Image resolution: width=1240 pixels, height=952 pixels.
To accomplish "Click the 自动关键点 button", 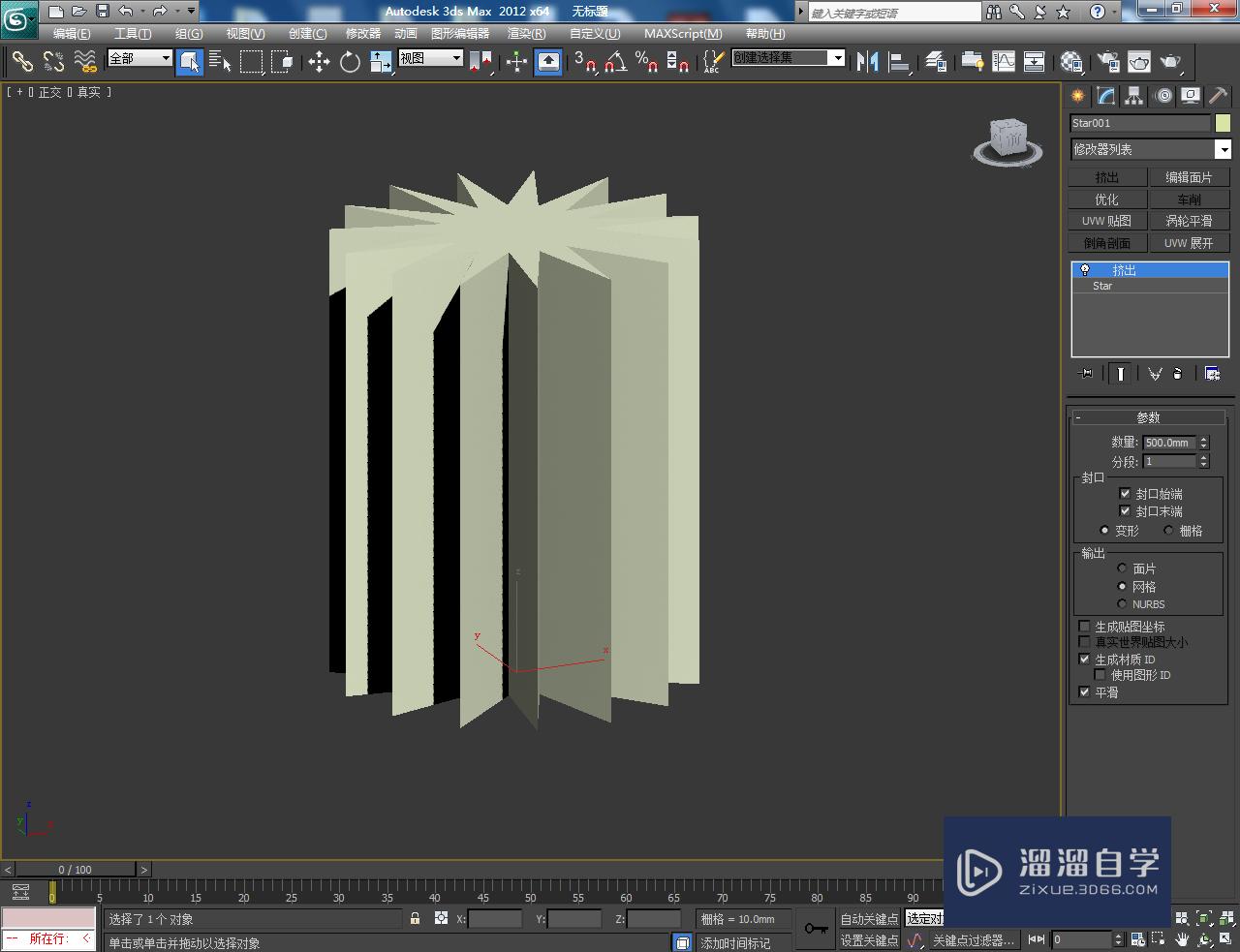I will pyautogui.click(x=869, y=918).
